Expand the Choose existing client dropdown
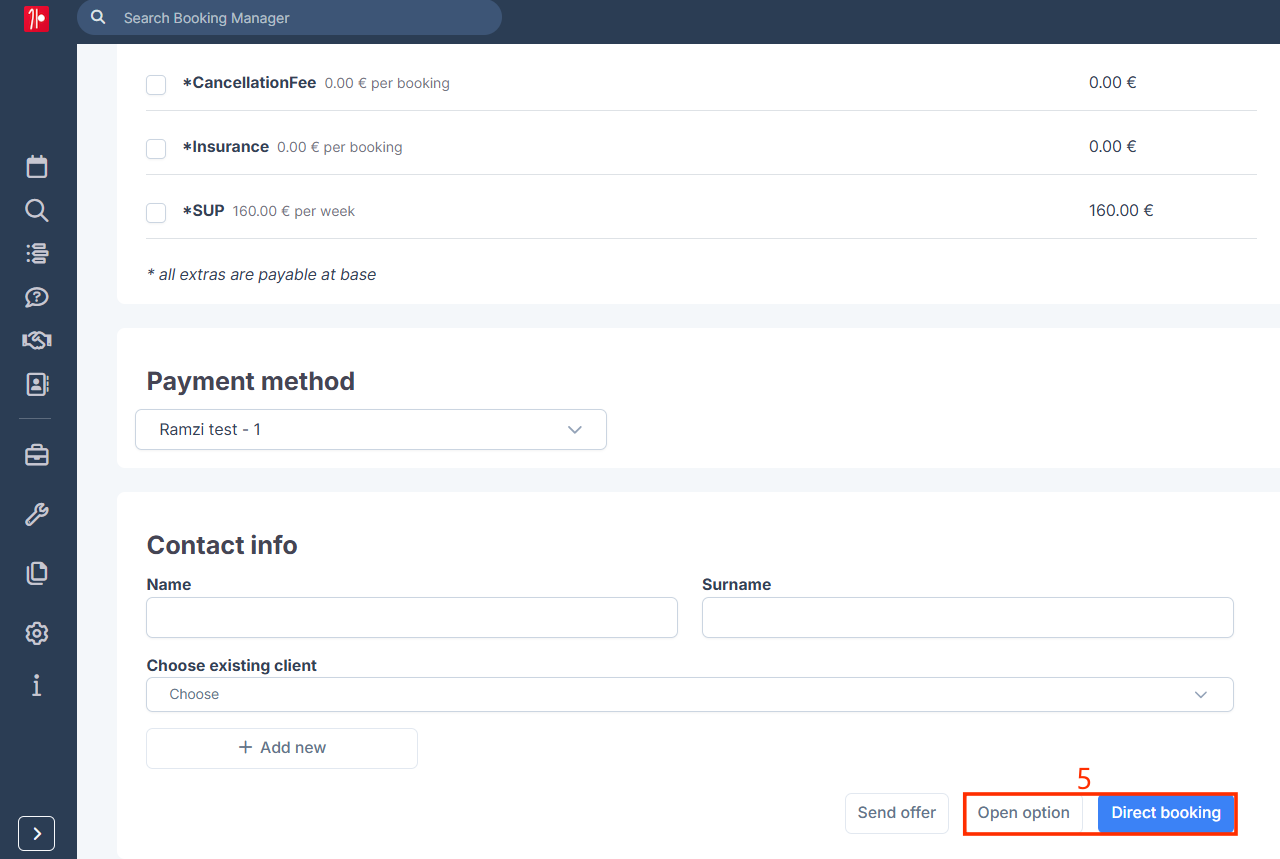 pyautogui.click(x=690, y=695)
